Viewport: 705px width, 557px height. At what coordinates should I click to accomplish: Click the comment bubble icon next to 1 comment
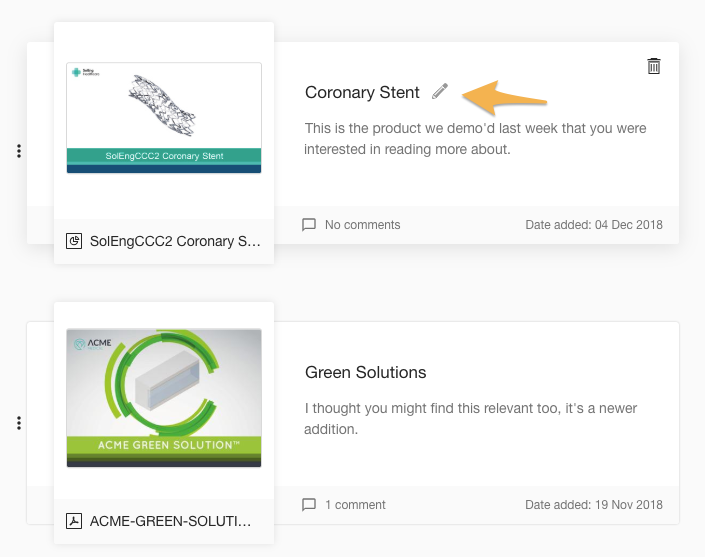tap(309, 505)
